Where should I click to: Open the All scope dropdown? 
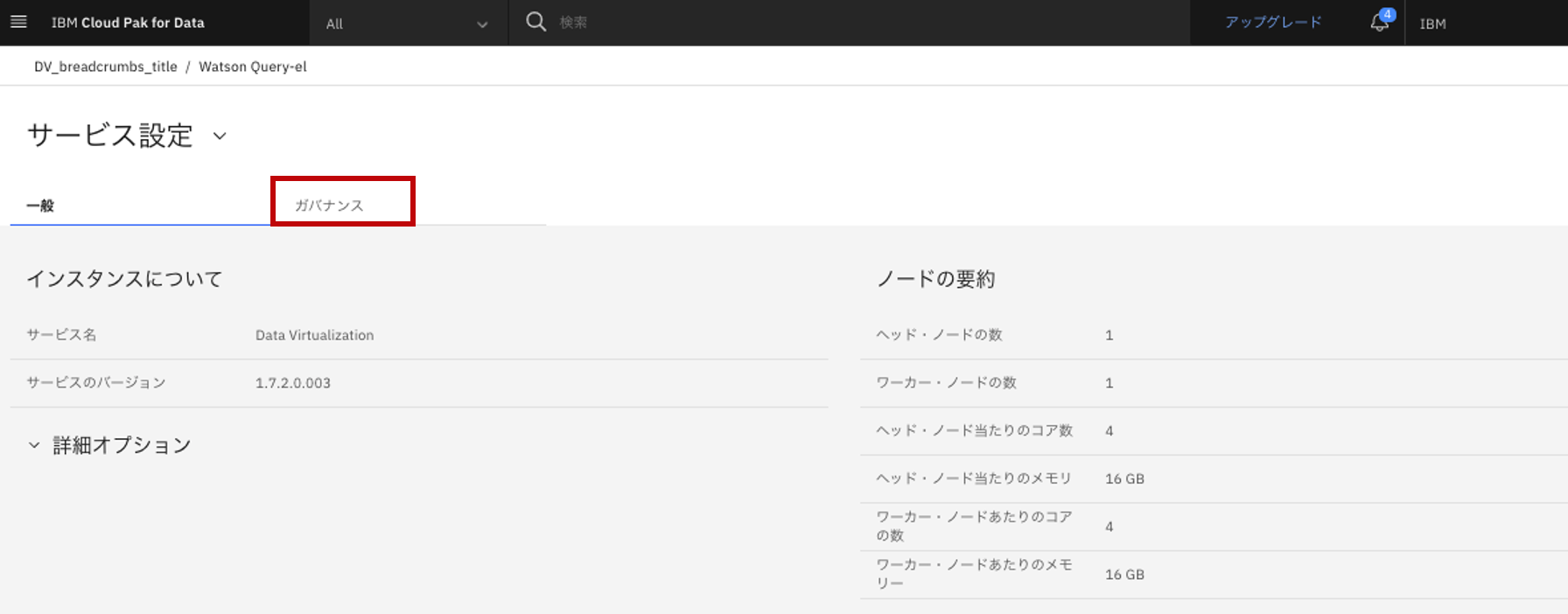coord(408,24)
